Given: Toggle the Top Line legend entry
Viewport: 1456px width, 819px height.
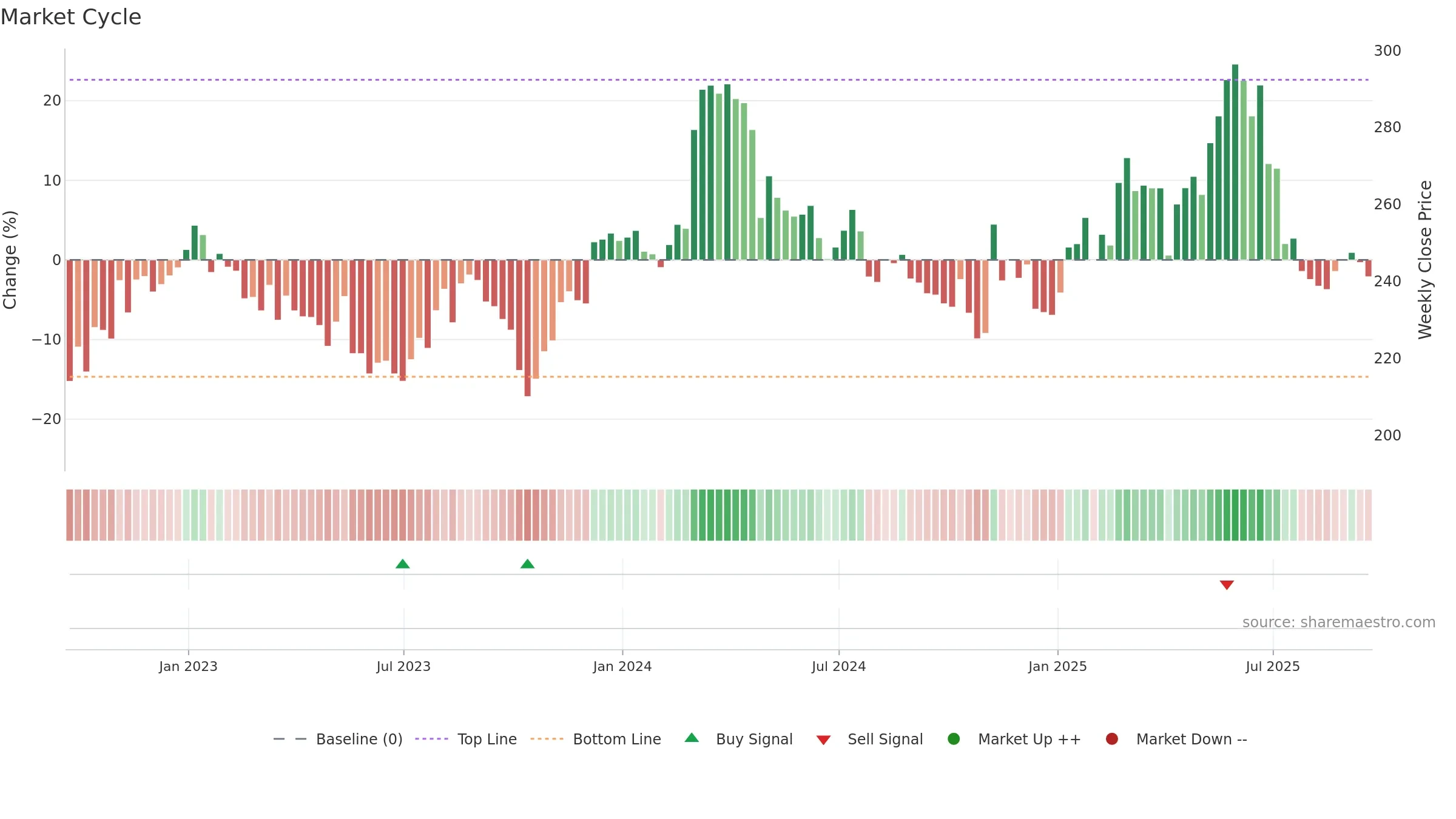Looking at the screenshot, I should 466,739.
